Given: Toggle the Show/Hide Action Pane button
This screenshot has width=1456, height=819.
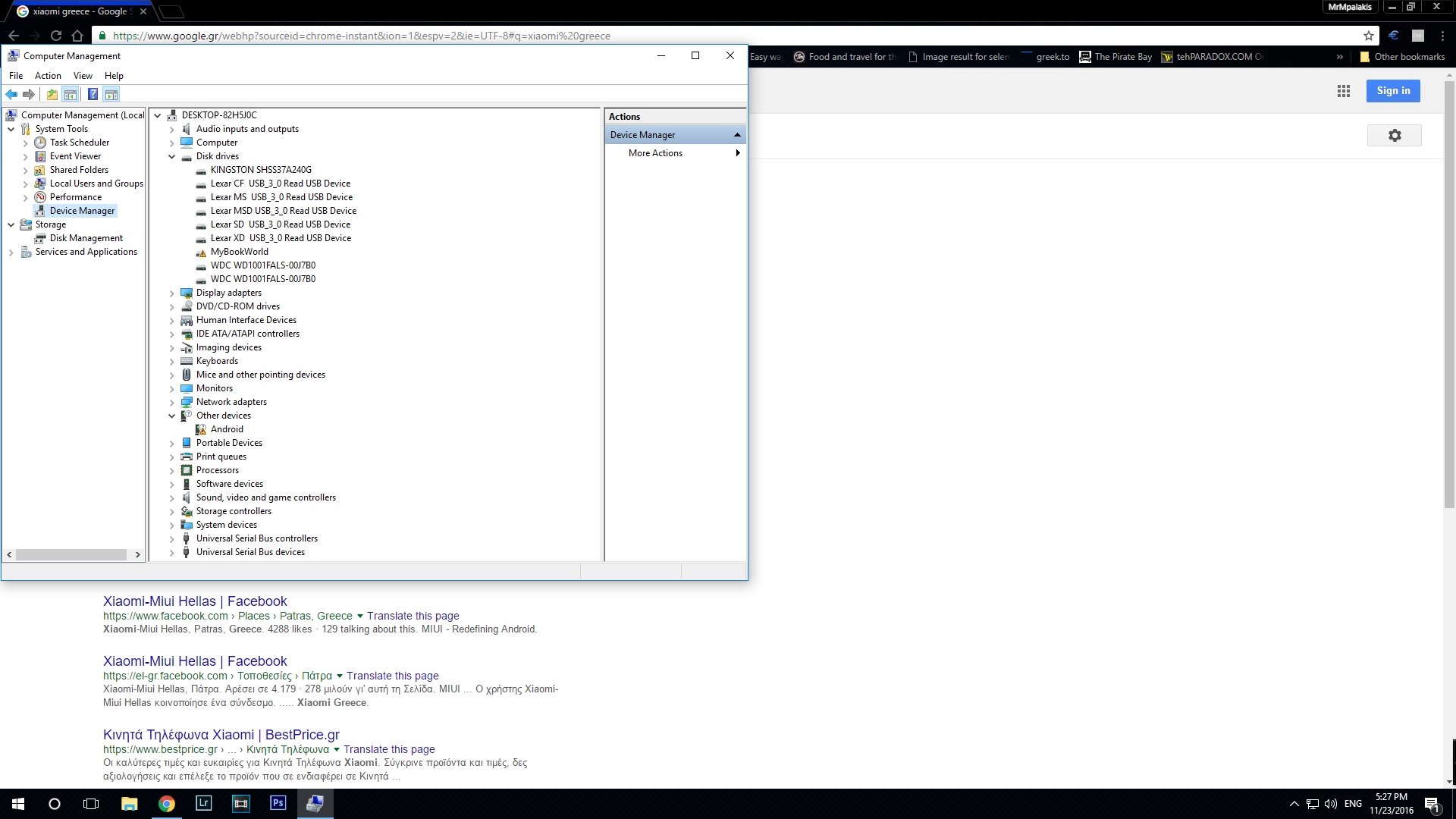Looking at the screenshot, I should click(x=111, y=95).
